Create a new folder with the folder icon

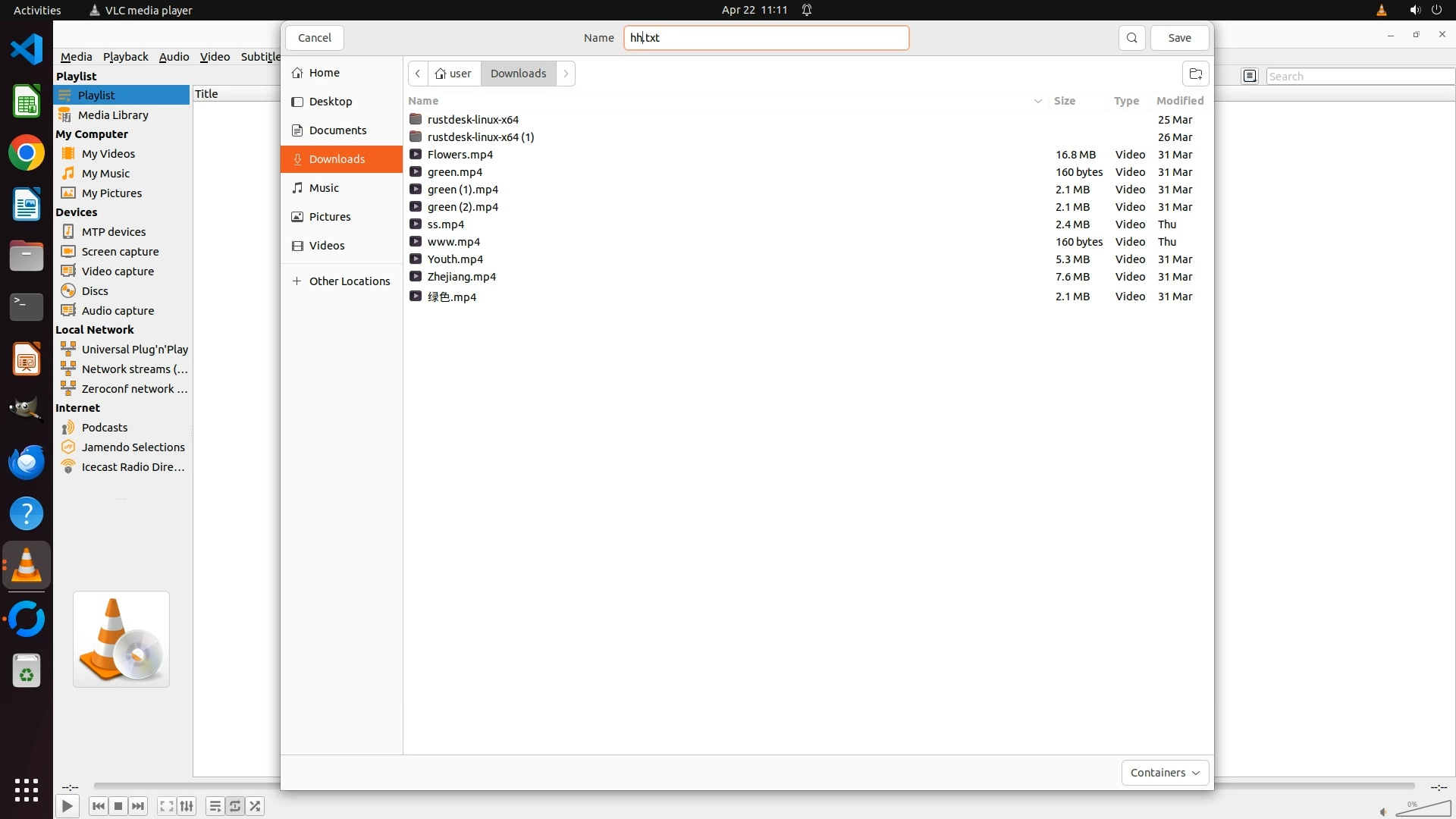(x=1195, y=74)
